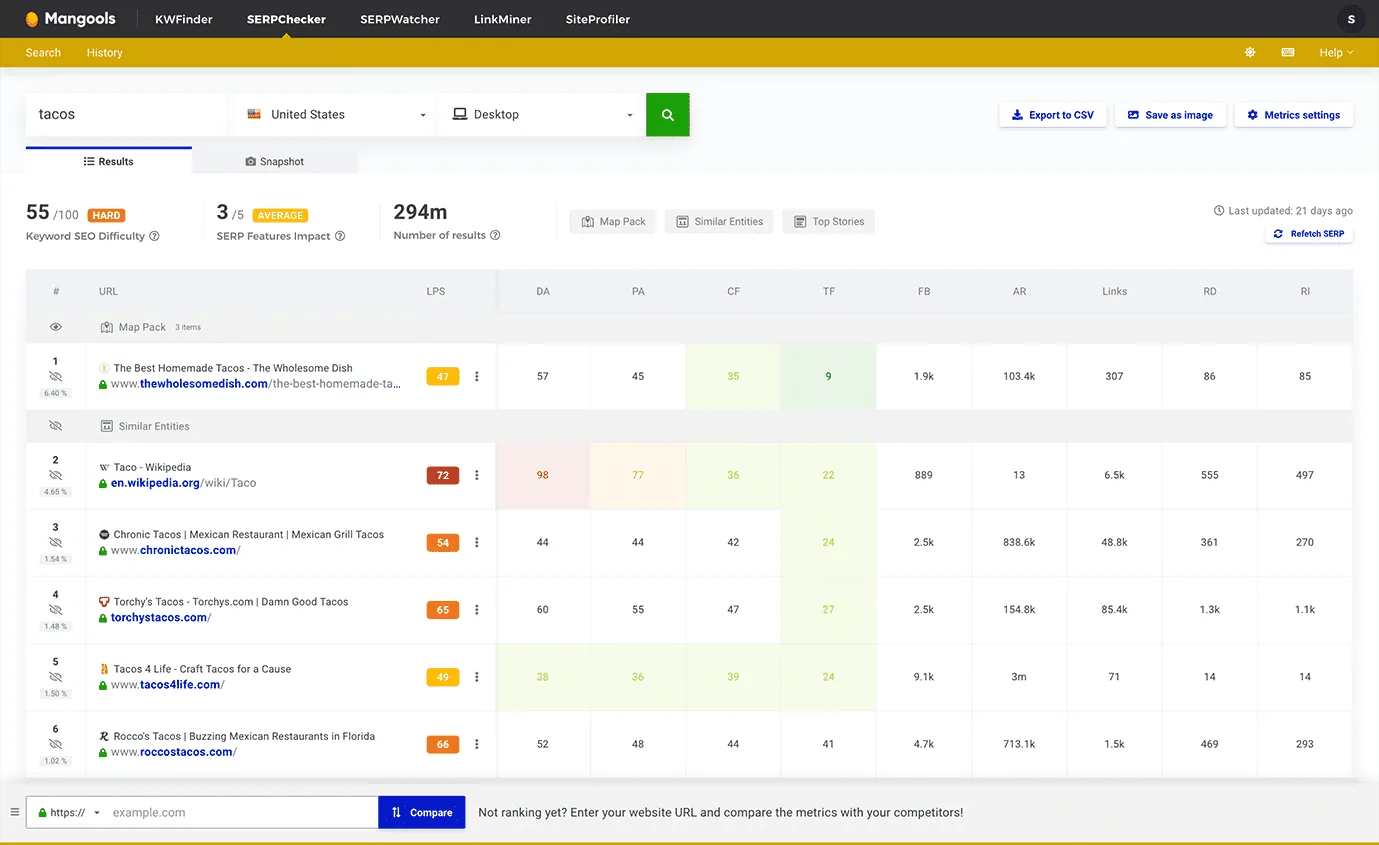Open the Help dropdown menu
The image size is (1379, 845).
coord(1336,53)
